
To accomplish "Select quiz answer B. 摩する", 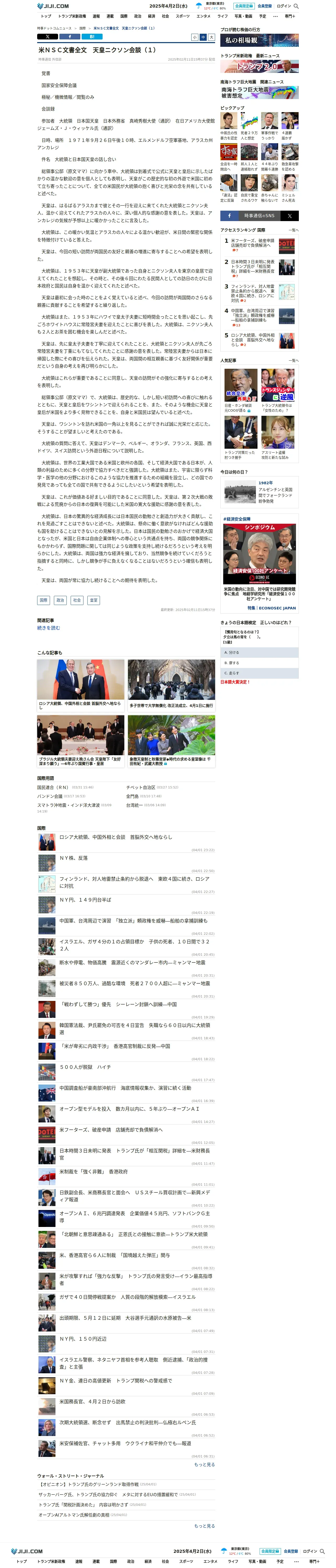I will coord(260,663).
